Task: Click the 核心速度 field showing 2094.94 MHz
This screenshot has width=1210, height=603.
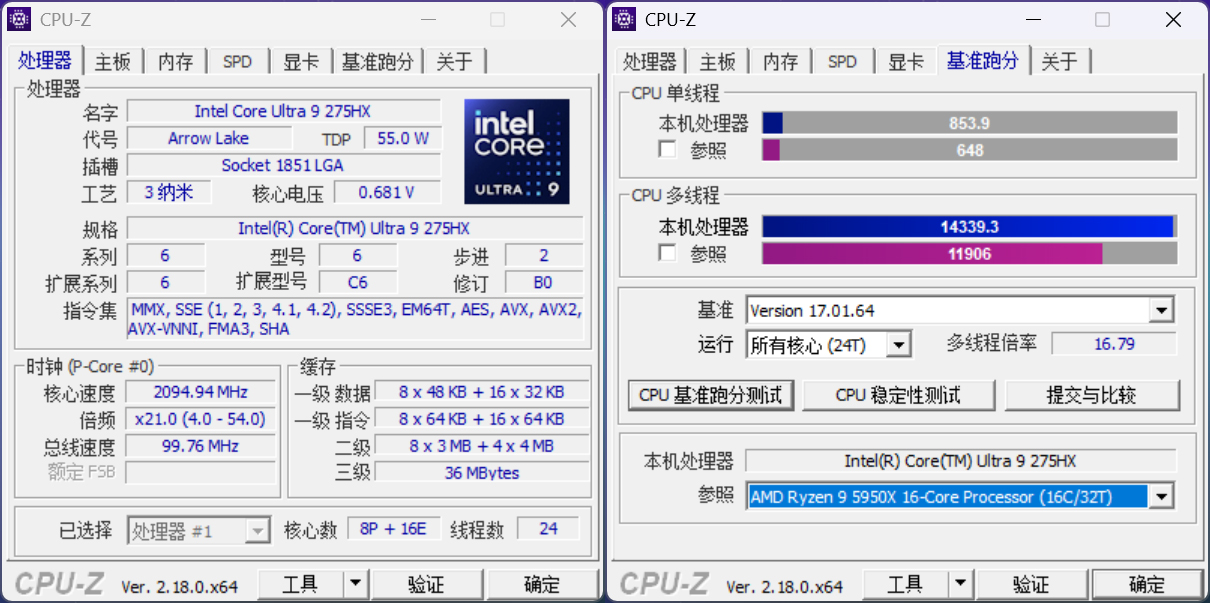Action: 200,392
